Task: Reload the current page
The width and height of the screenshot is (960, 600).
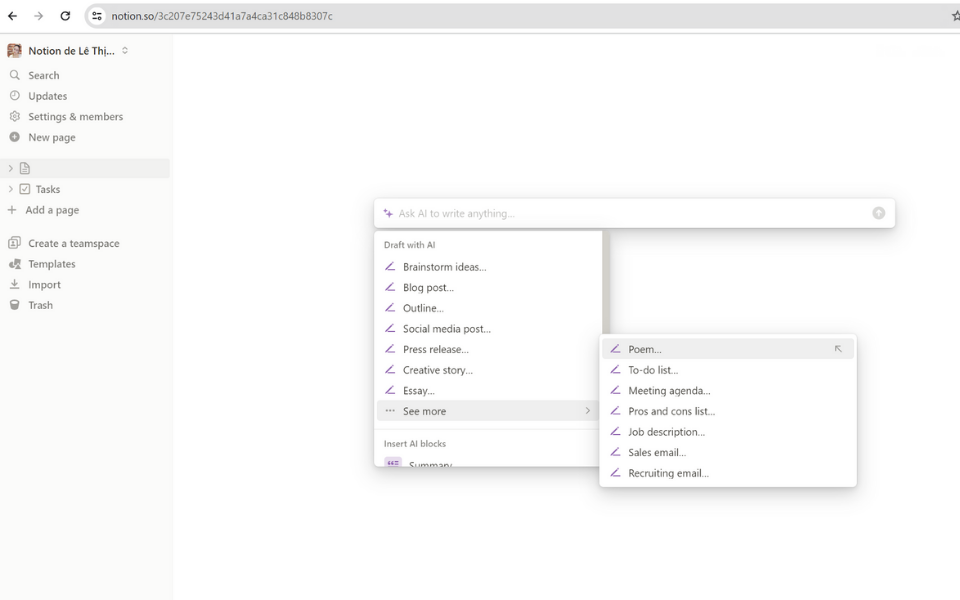Action: (x=65, y=16)
